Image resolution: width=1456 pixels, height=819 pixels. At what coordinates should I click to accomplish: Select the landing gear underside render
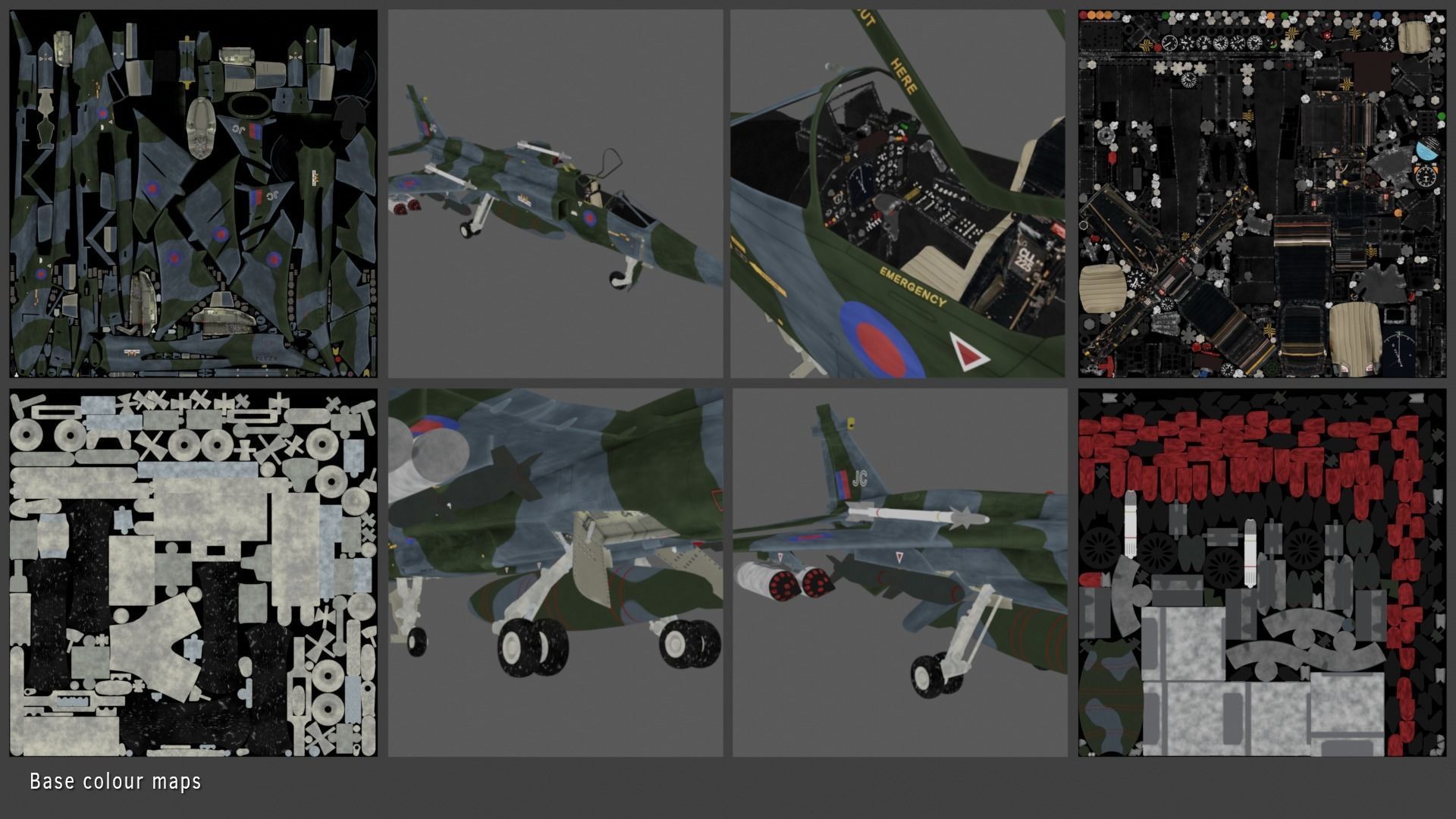point(555,573)
